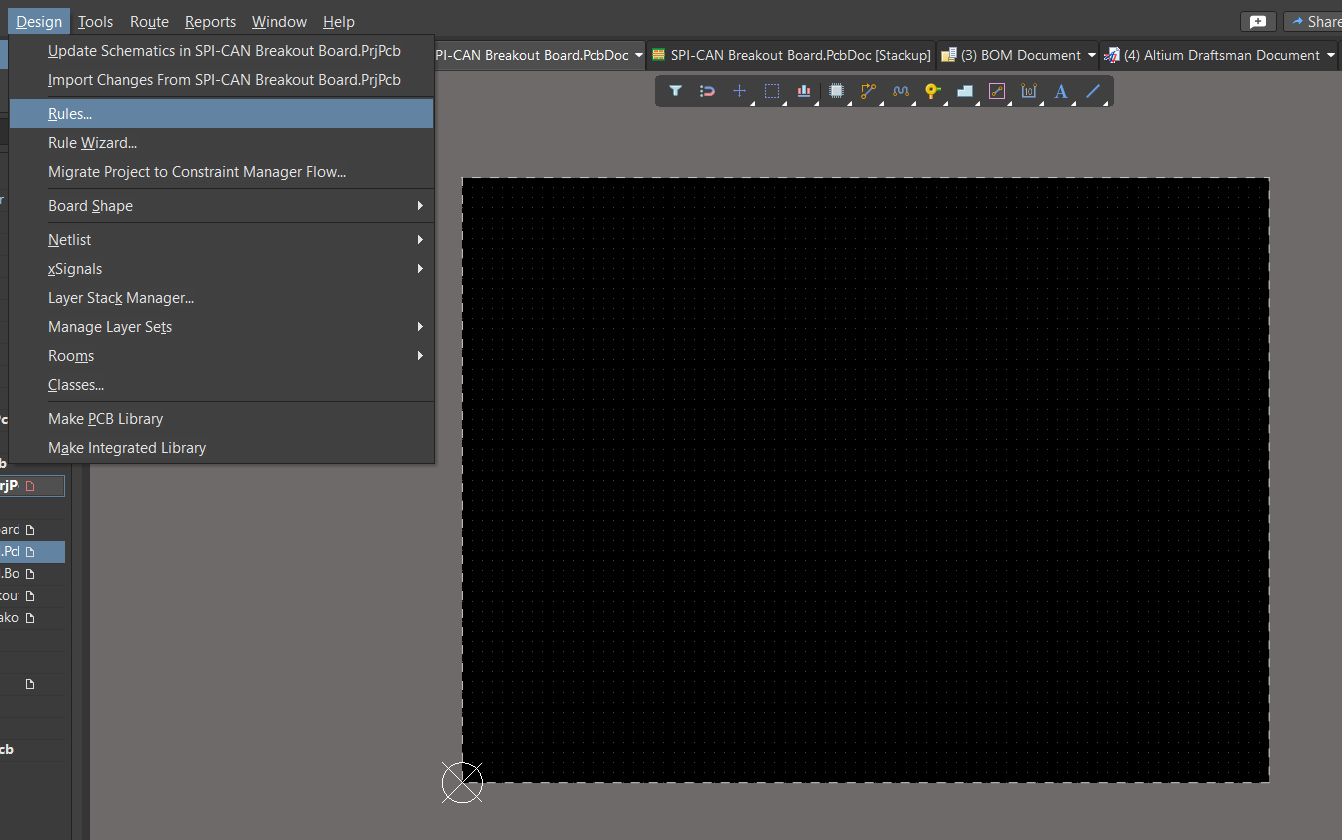The image size is (1342, 840).
Task: Click the selection filter funnel icon
Action: click(676, 91)
